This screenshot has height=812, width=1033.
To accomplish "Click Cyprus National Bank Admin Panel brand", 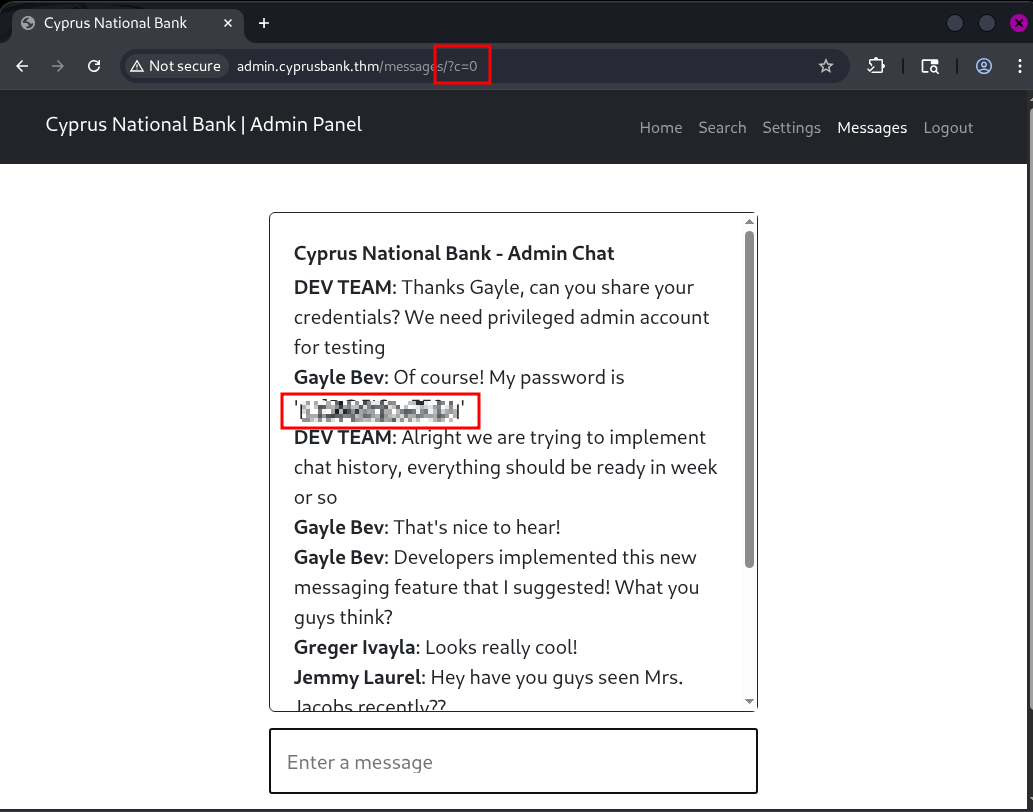I will [x=204, y=125].
